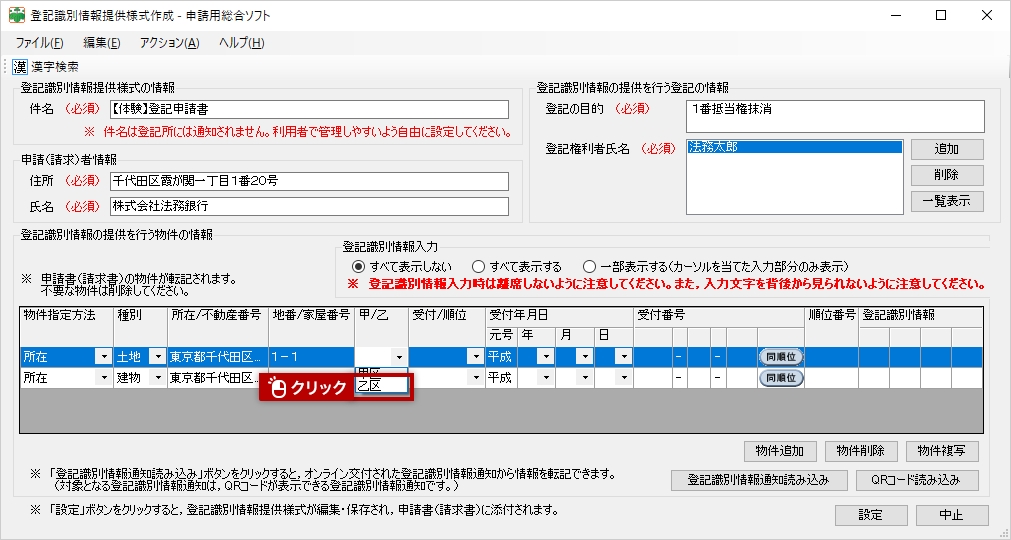Screen dimensions: 1011x540
Task: Open the 物件指定方法 dropdown in the 土地 row
Action: point(103,357)
